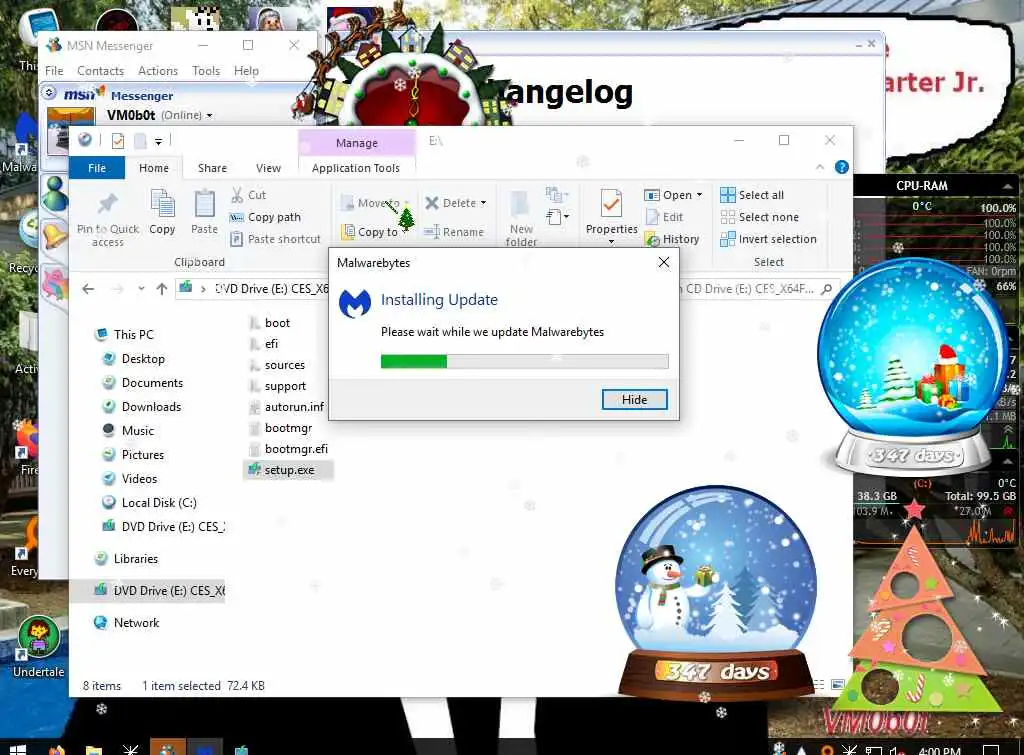
Task: Select Network in navigation pane
Action: (x=126, y=623)
